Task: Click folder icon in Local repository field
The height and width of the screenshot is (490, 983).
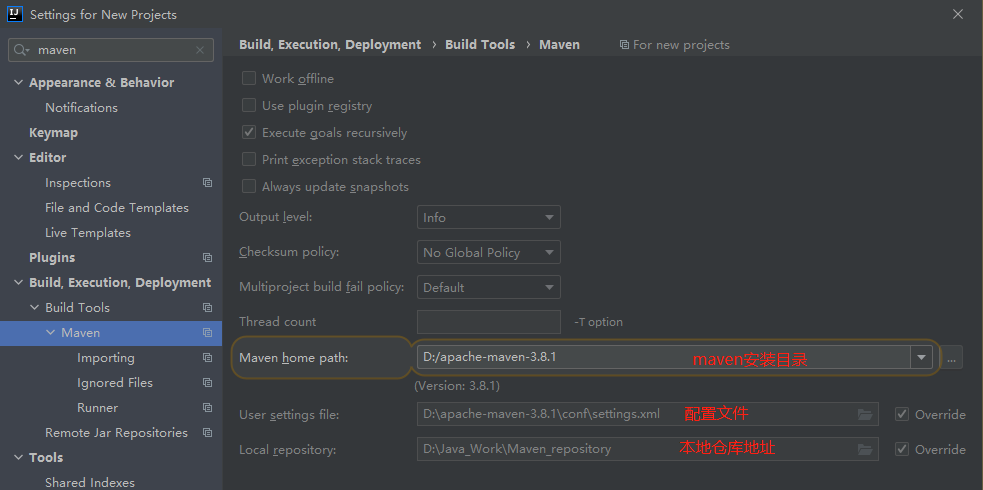Action: pyautogui.click(x=865, y=449)
